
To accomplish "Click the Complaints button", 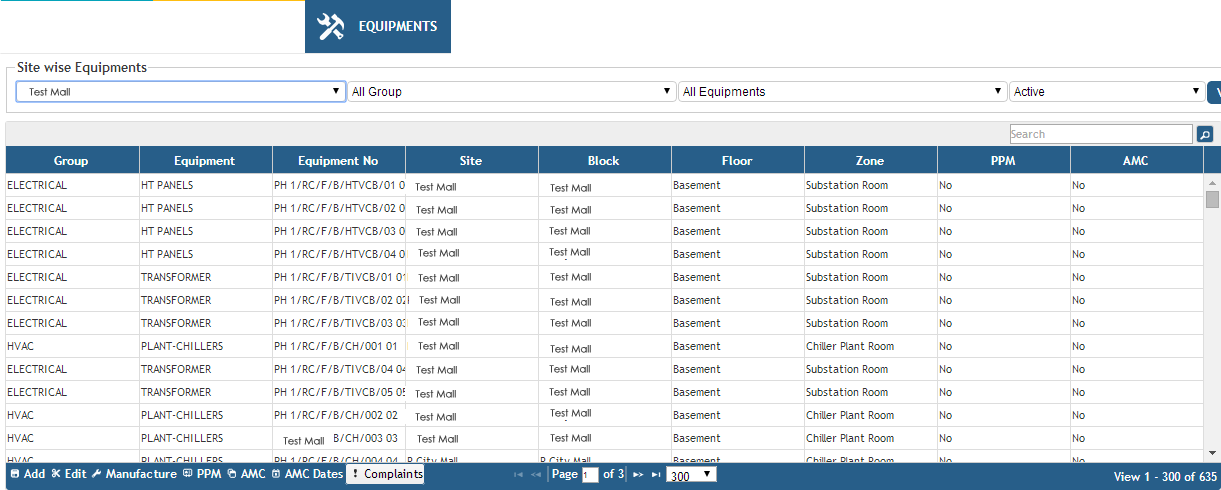I will click(x=386, y=474).
